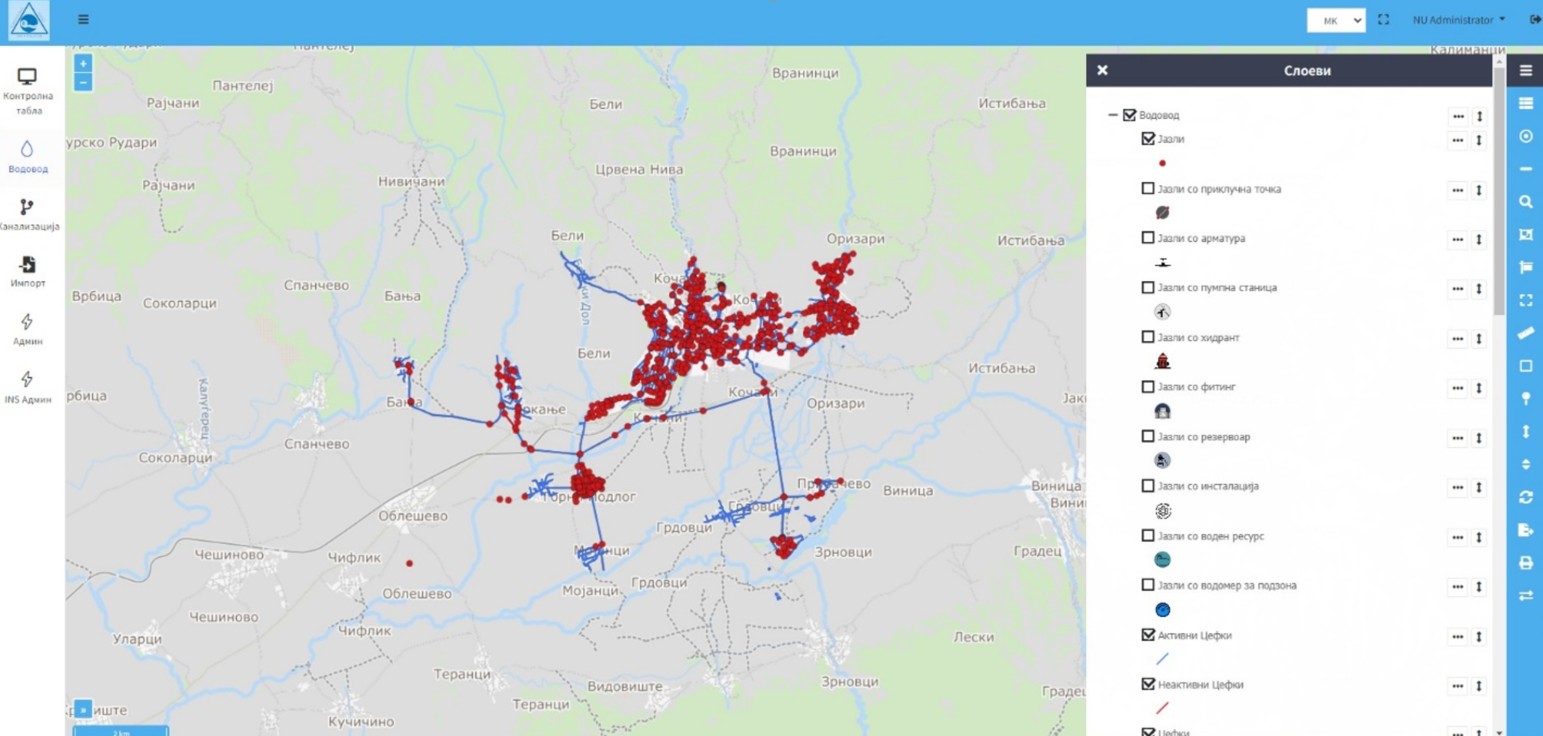
Task: Open options menu for Јазли со пумпна станица
Action: tap(1458, 289)
